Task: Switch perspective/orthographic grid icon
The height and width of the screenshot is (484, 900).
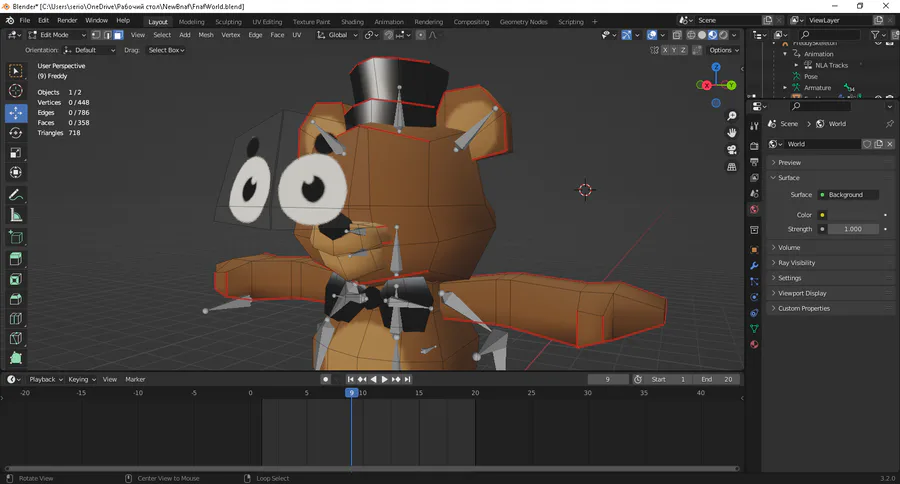Action: click(732, 167)
